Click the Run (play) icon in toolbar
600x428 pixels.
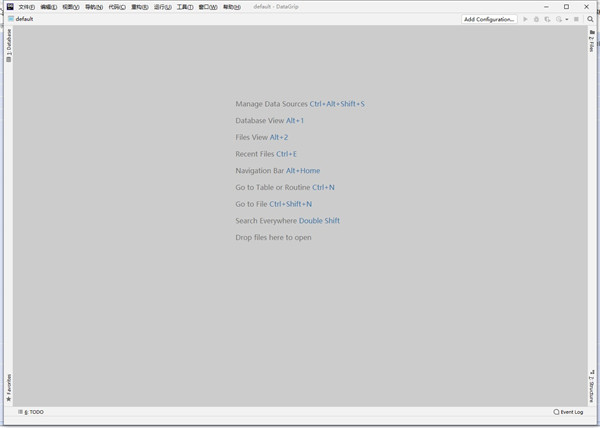526,19
